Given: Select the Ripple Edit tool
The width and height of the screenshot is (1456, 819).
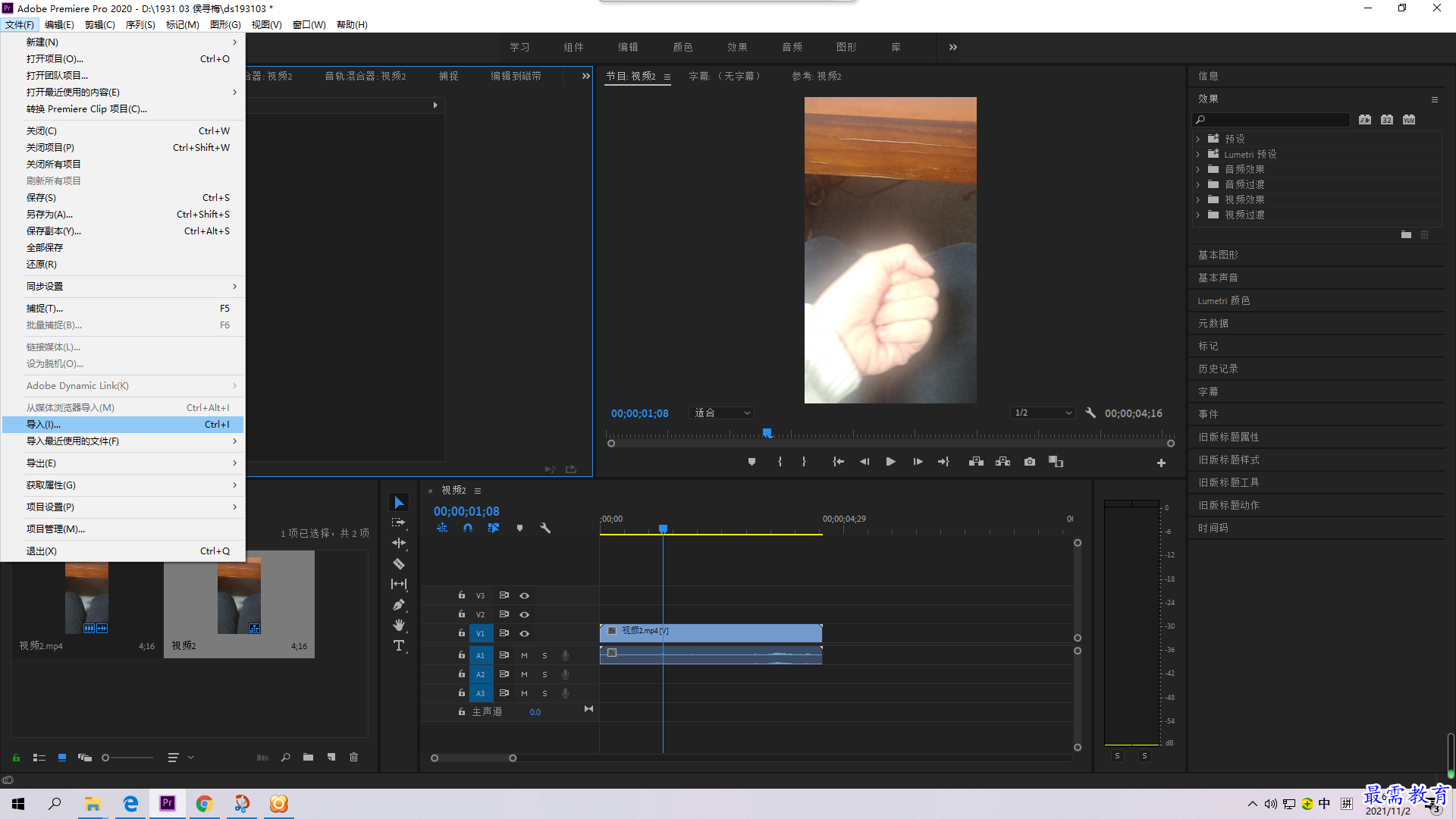Looking at the screenshot, I should pos(399,543).
